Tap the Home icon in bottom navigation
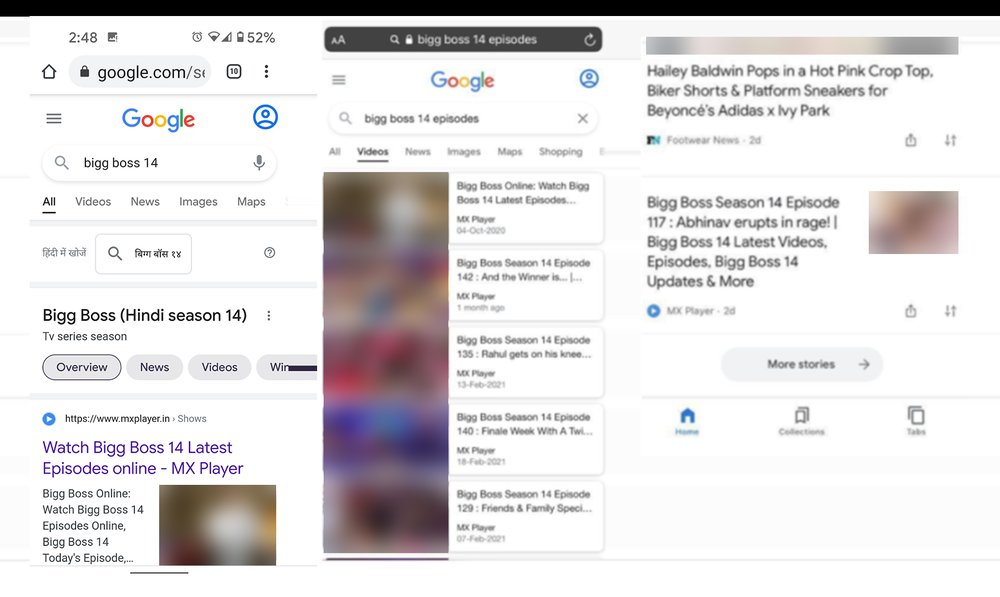The image size is (1000, 597). [687, 421]
